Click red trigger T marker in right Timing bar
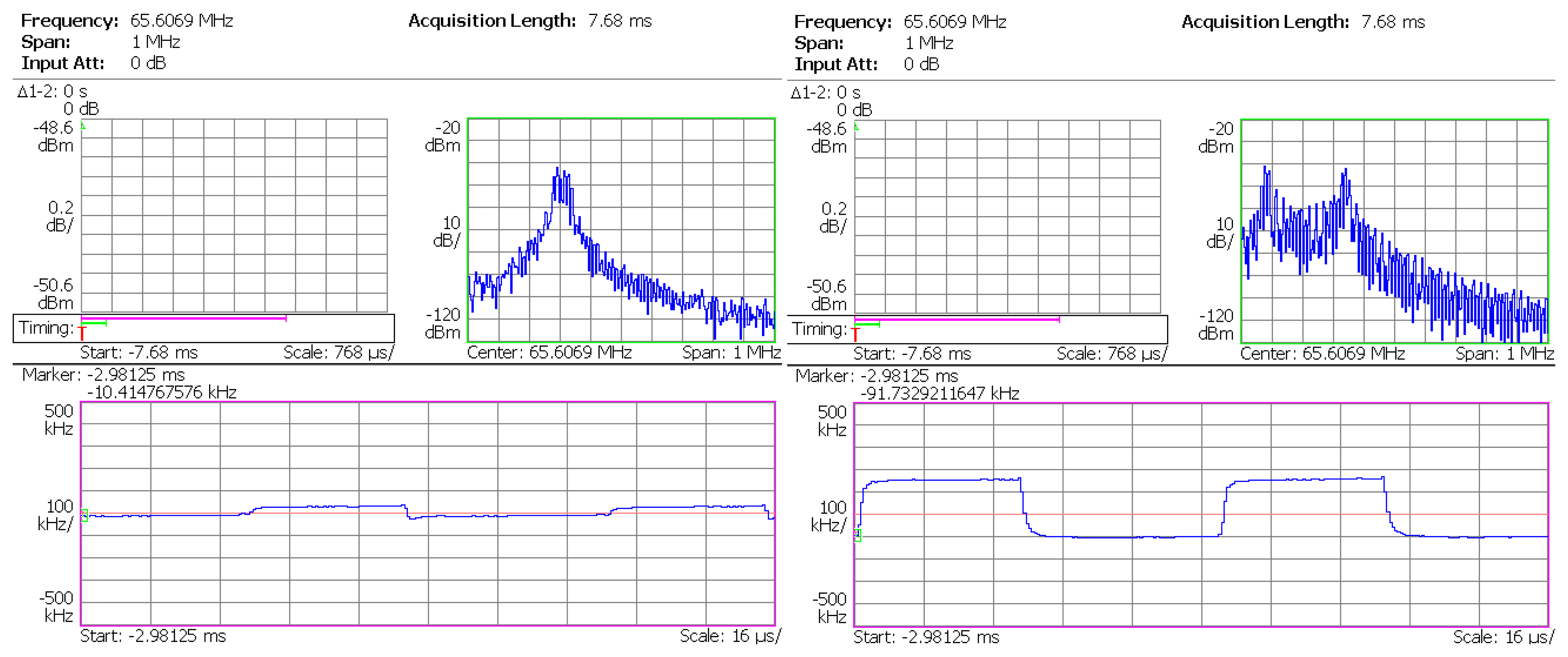The width and height of the screenshot is (1568, 657). (855, 334)
